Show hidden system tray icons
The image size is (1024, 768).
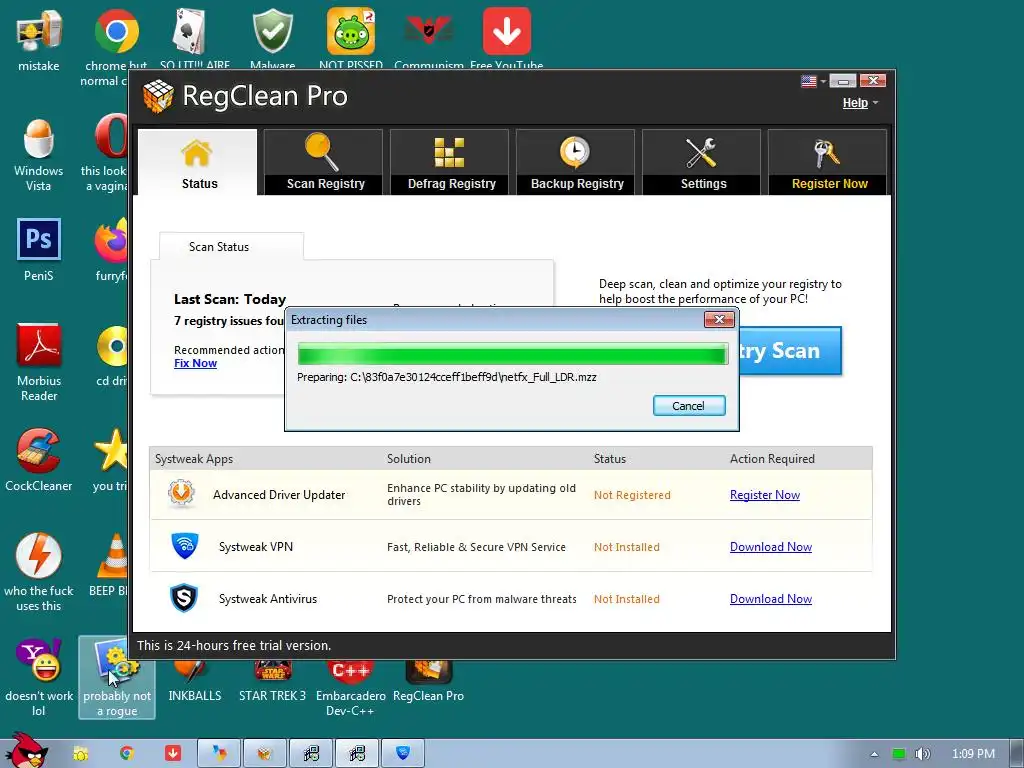(874, 754)
